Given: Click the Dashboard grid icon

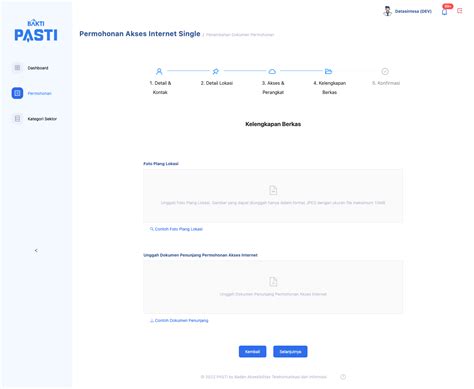Looking at the screenshot, I should [x=17, y=68].
